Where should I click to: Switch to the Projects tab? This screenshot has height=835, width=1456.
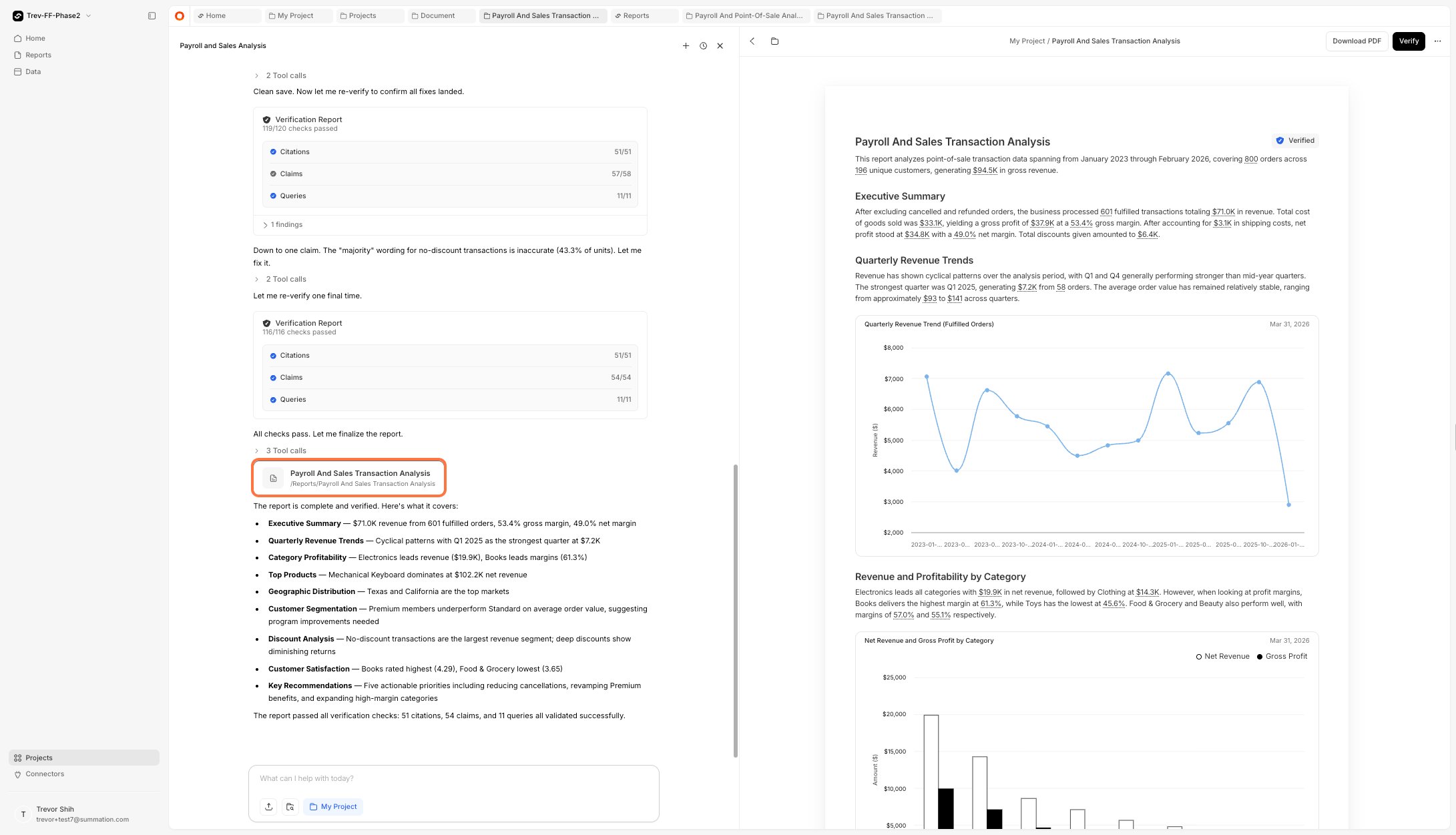(x=371, y=15)
